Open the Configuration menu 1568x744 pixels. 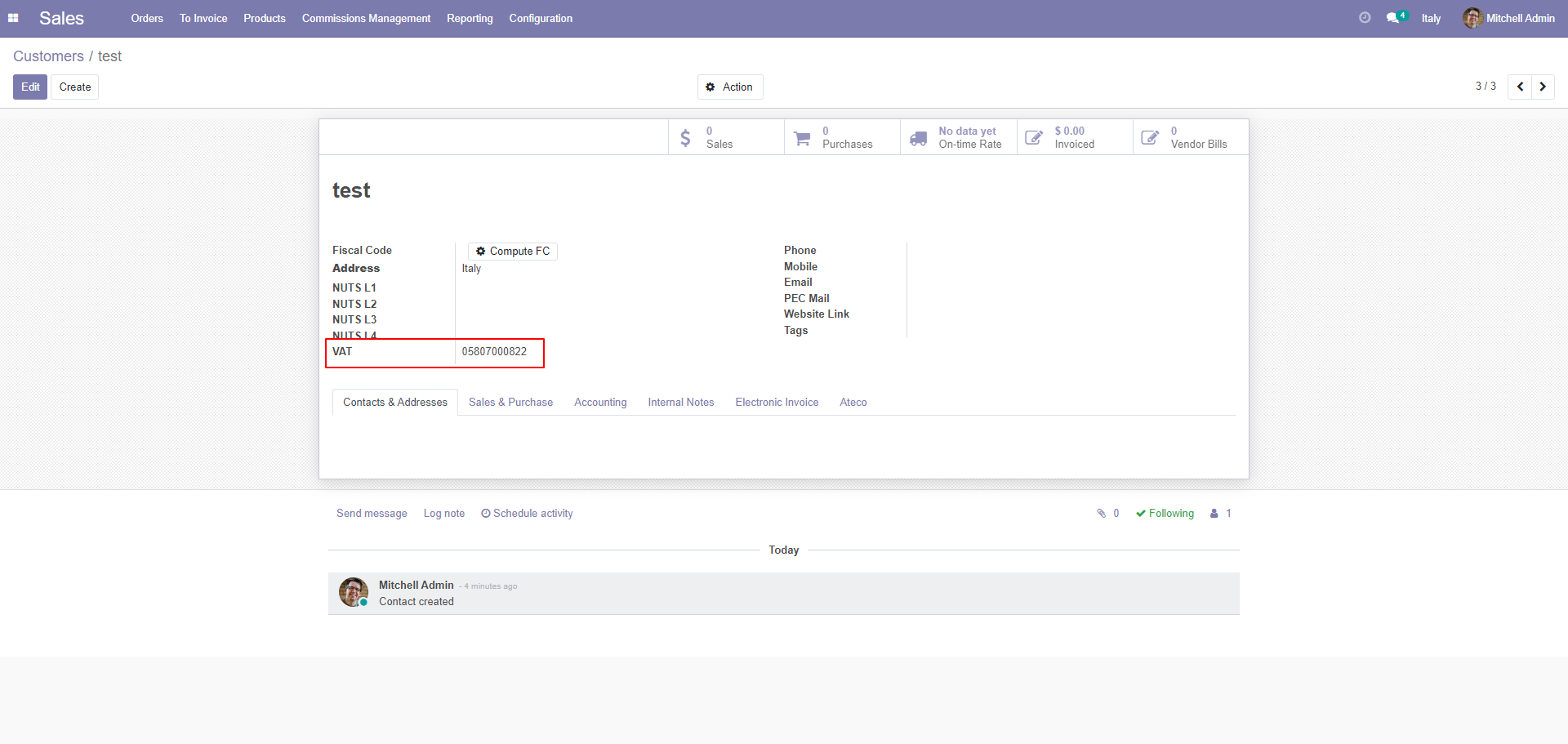pos(540,18)
